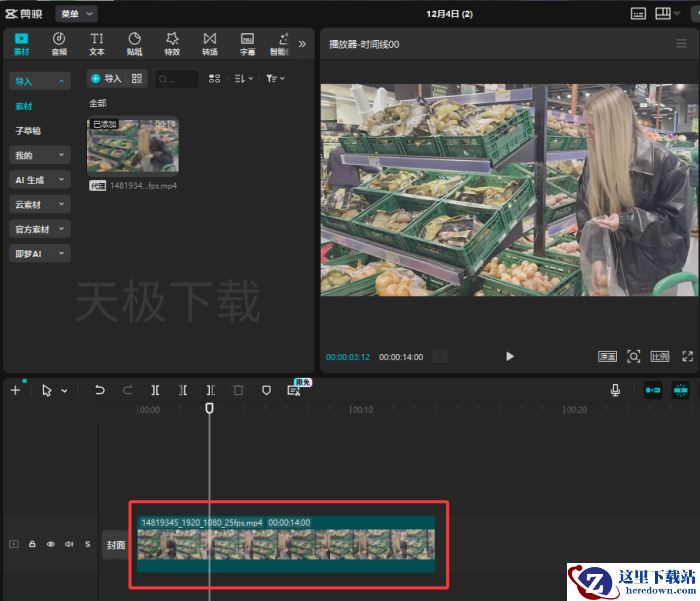Open the 智能 smart tools tab
The image size is (700, 601).
pyautogui.click(x=280, y=44)
